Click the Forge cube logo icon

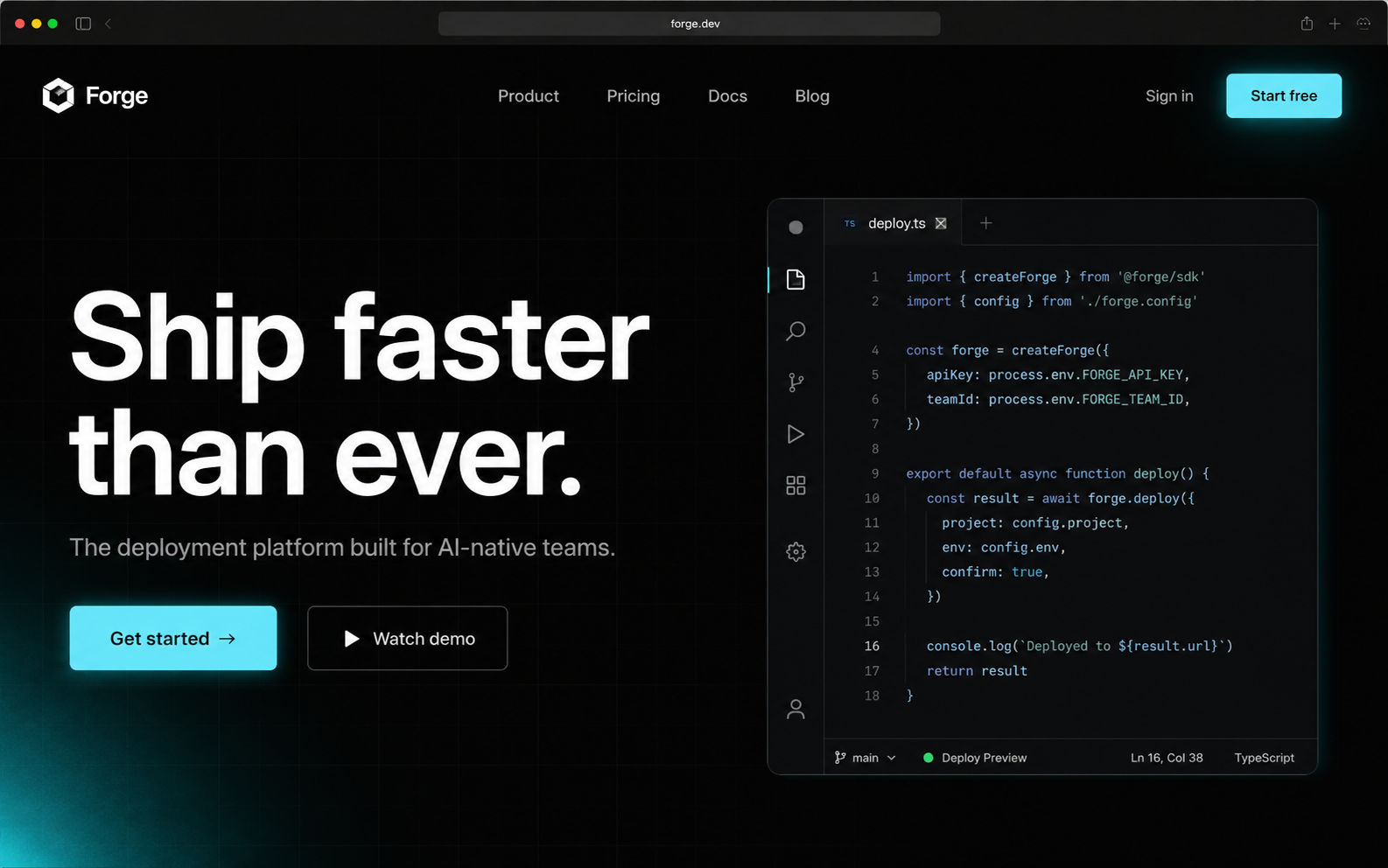pos(59,95)
